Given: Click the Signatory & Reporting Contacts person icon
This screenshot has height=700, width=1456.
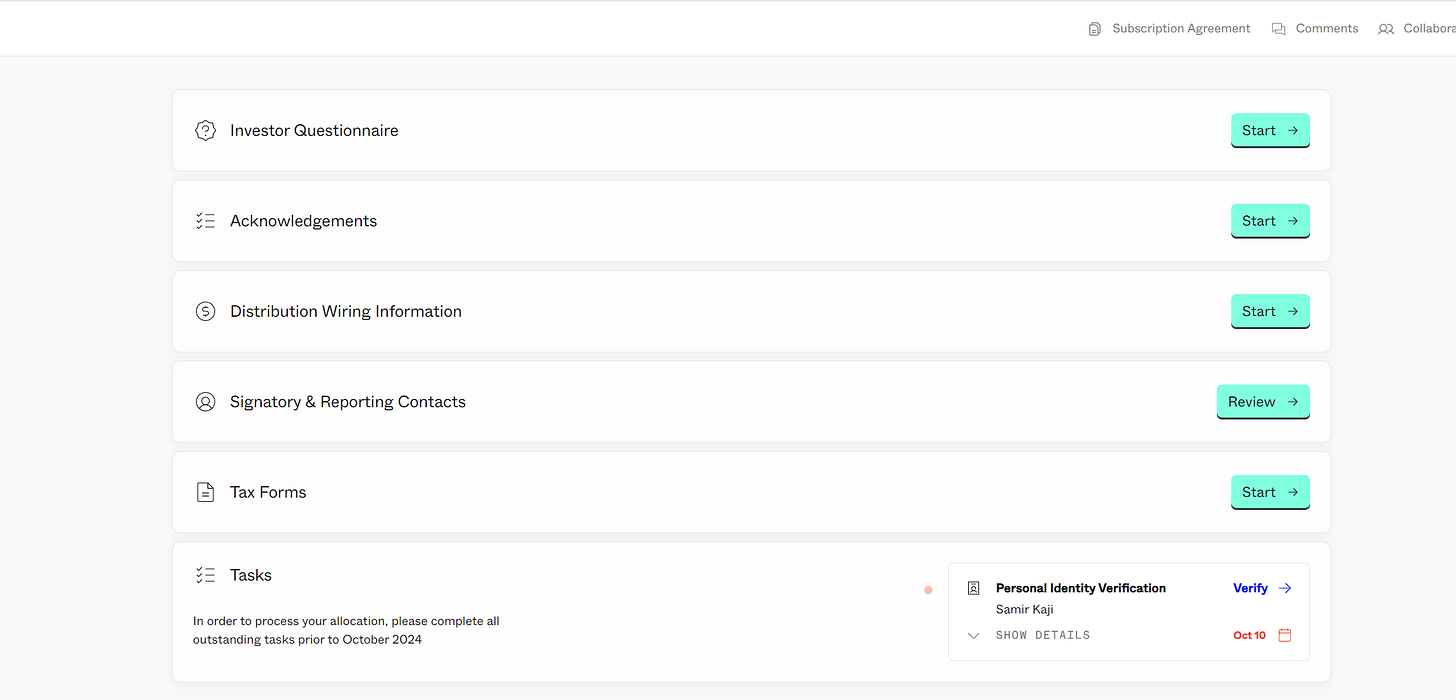Looking at the screenshot, I should (205, 402).
